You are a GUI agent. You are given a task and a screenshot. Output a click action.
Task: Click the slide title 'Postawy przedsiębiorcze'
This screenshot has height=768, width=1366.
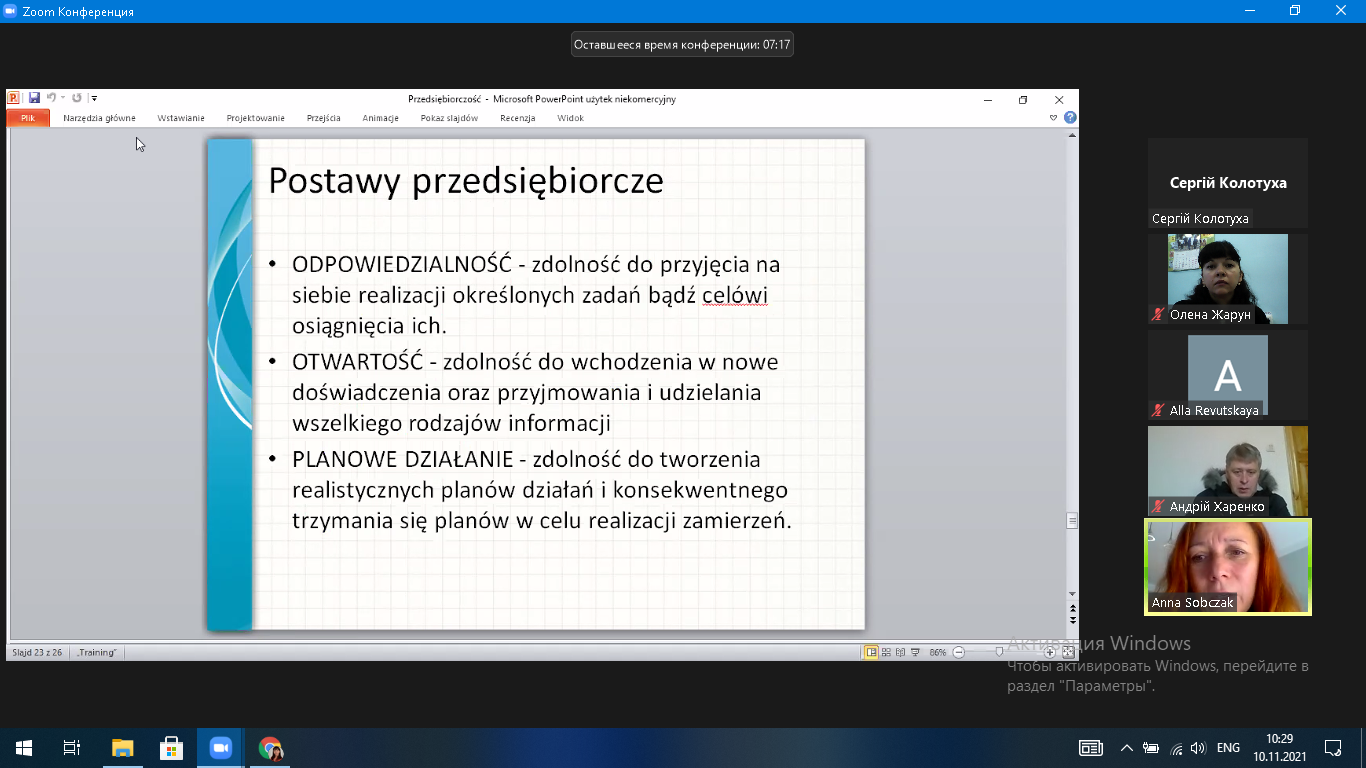click(x=466, y=181)
